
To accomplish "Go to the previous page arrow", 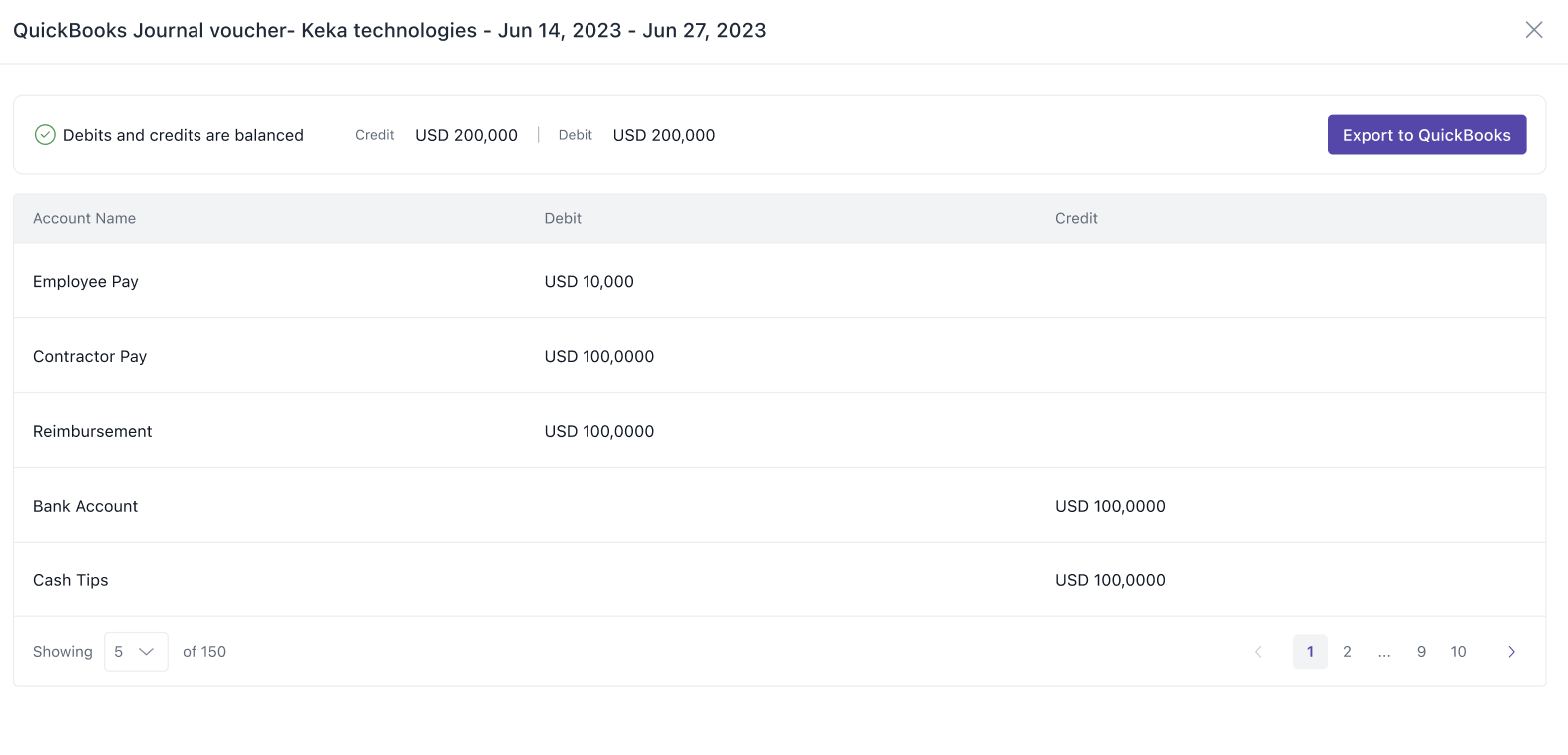I will [x=1258, y=652].
